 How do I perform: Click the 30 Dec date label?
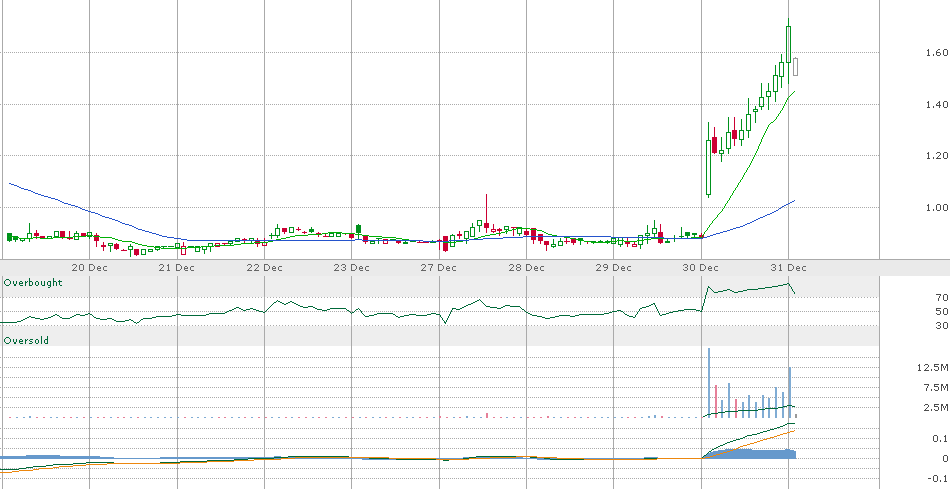pyautogui.click(x=701, y=268)
